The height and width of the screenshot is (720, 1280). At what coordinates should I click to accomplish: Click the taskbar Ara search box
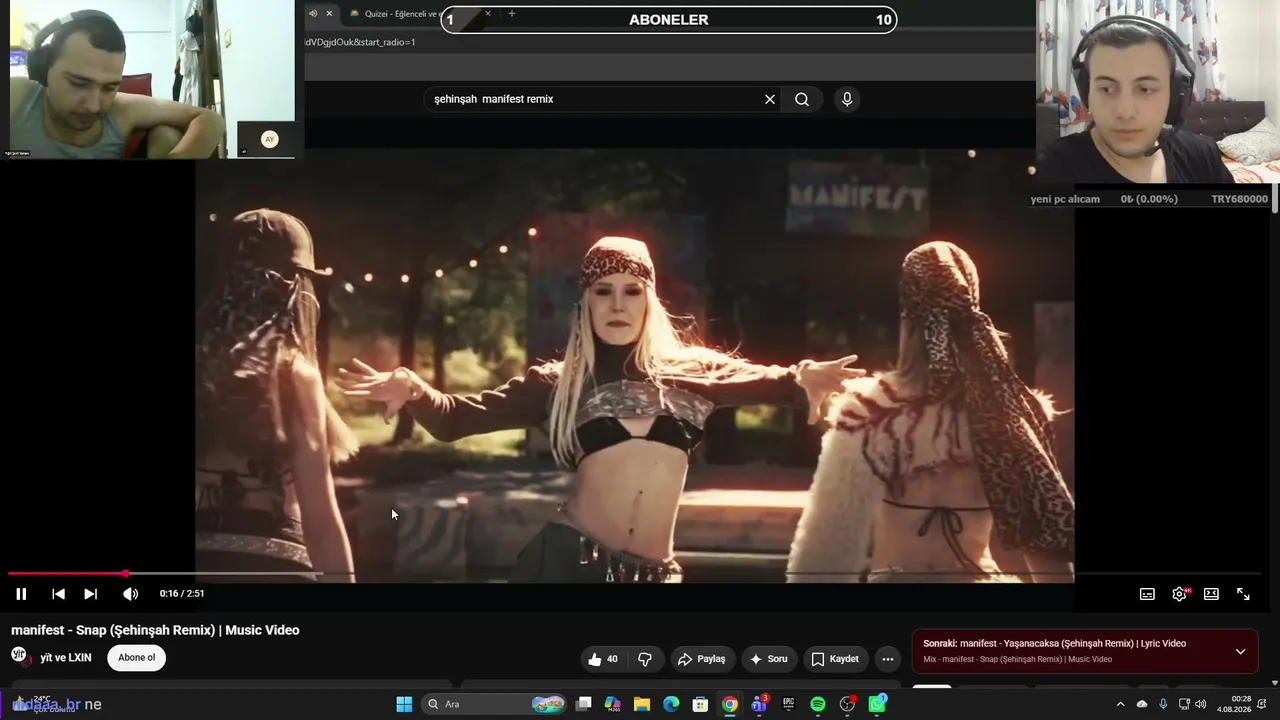pyautogui.click(x=494, y=704)
